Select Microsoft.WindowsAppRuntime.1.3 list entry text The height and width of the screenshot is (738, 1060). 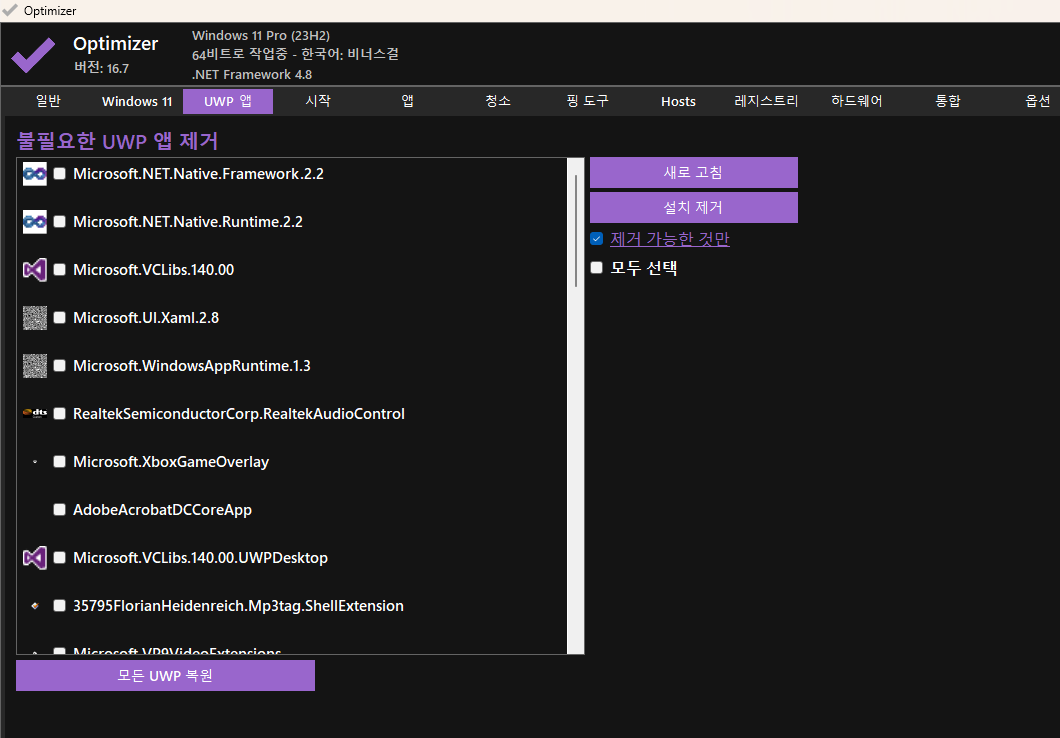pyautogui.click(x=192, y=366)
